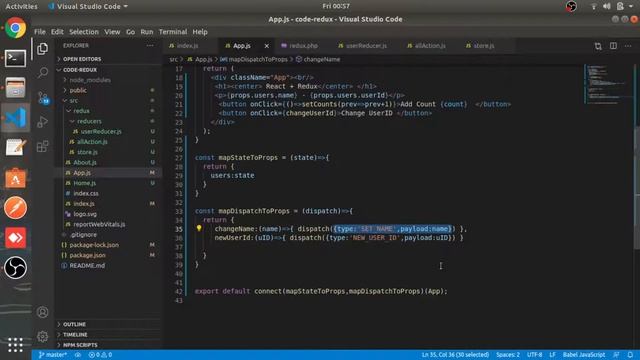Viewport: 640px width, 360px height.
Task: Show Applications grid in the dock
Action: 16,344
